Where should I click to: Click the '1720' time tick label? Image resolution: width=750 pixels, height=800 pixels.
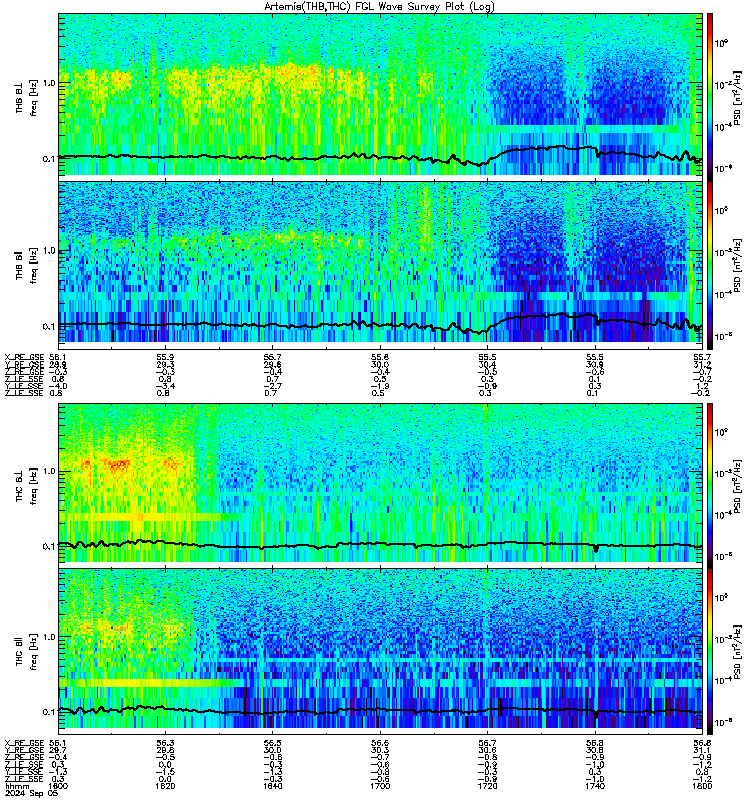point(487,786)
